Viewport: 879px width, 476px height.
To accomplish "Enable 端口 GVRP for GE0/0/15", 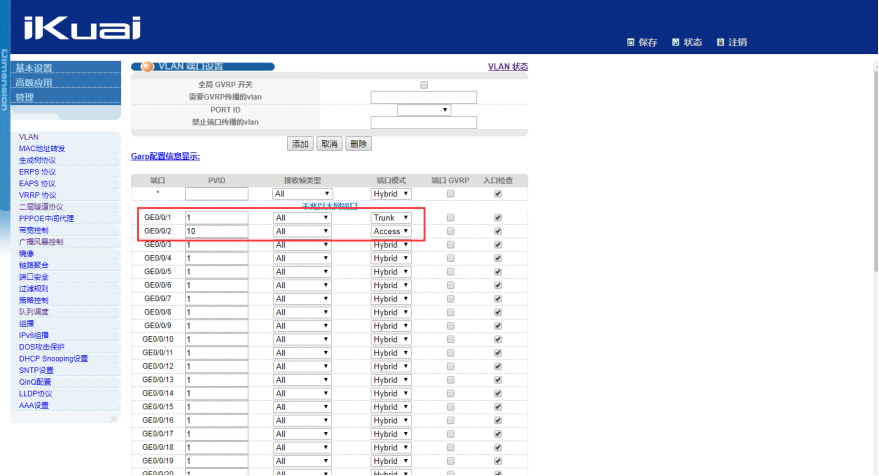I will (451, 406).
